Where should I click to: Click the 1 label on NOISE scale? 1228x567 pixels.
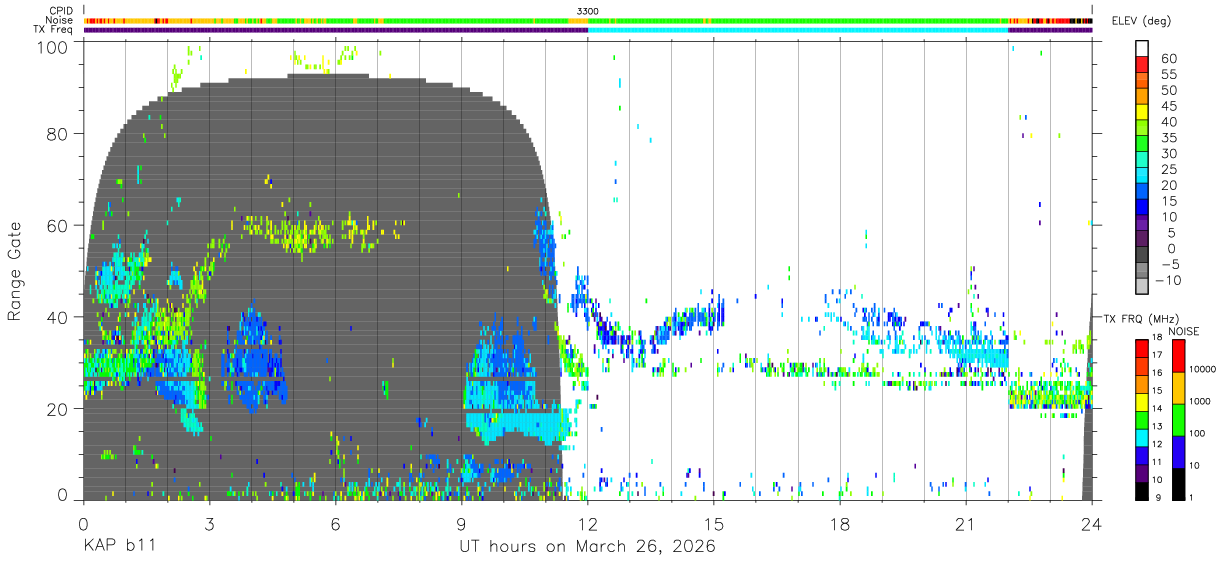1190,497
